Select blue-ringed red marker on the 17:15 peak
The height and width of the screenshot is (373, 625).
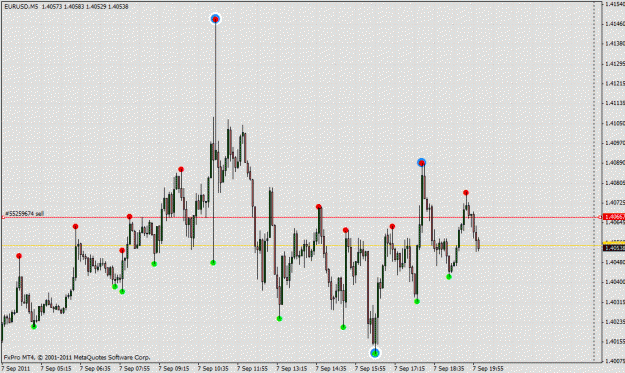pyautogui.click(x=421, y=163)
